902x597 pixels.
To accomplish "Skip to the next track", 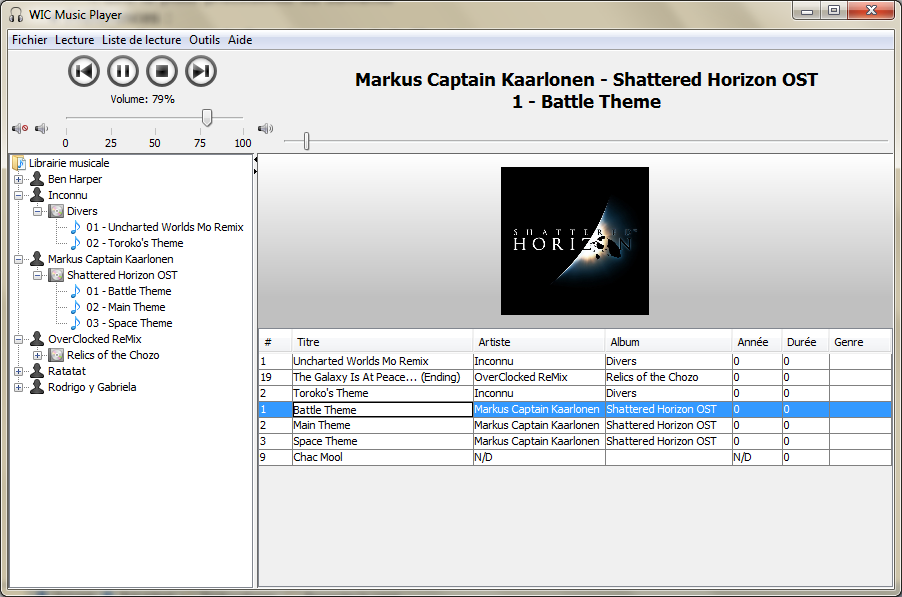I will coord(201,71).
